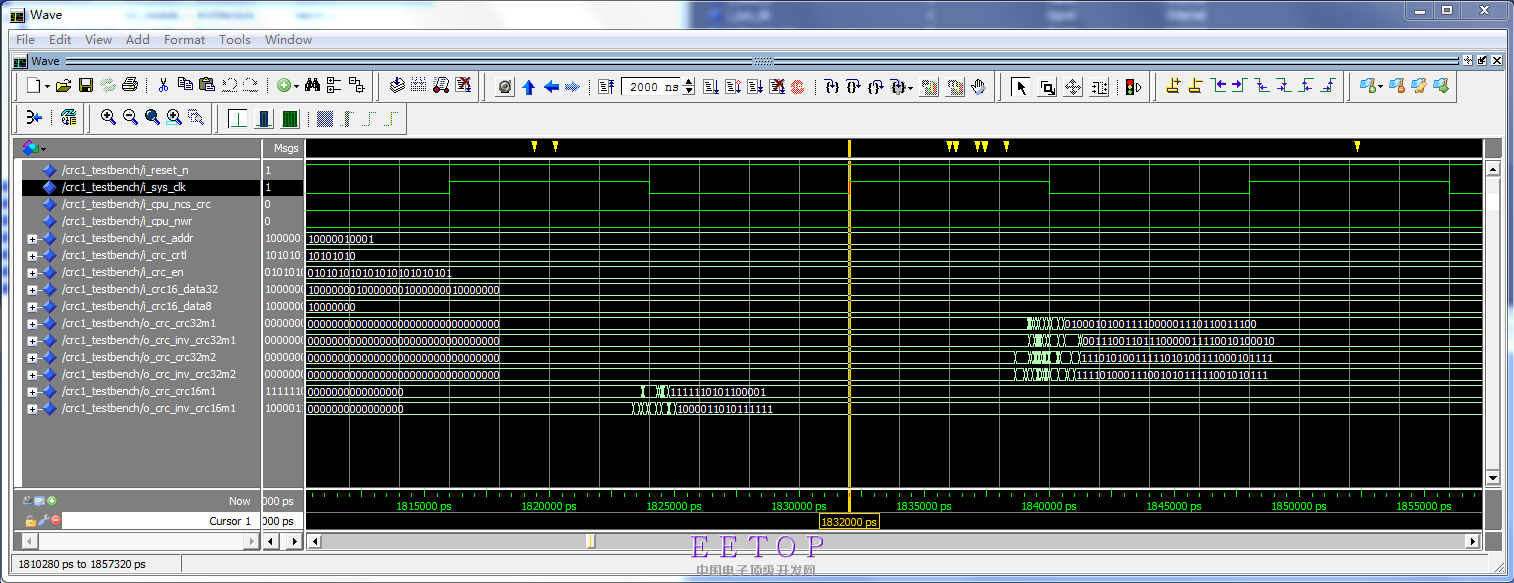Screen dimensions: 1514x583
Task: Click the Insert Cursor icon
Action: [x=1174, y=86]
